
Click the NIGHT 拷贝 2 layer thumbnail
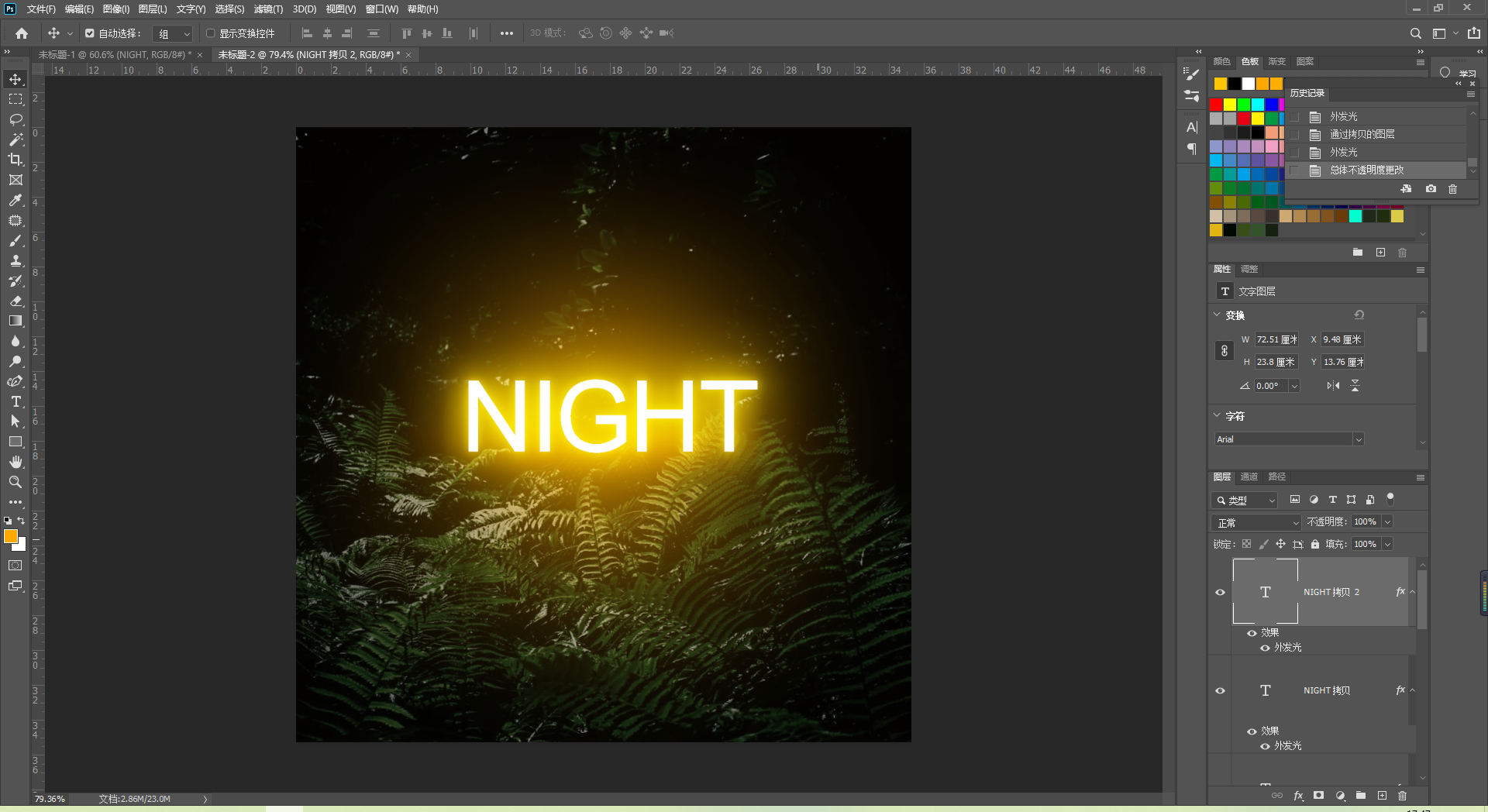[1265, 592]
